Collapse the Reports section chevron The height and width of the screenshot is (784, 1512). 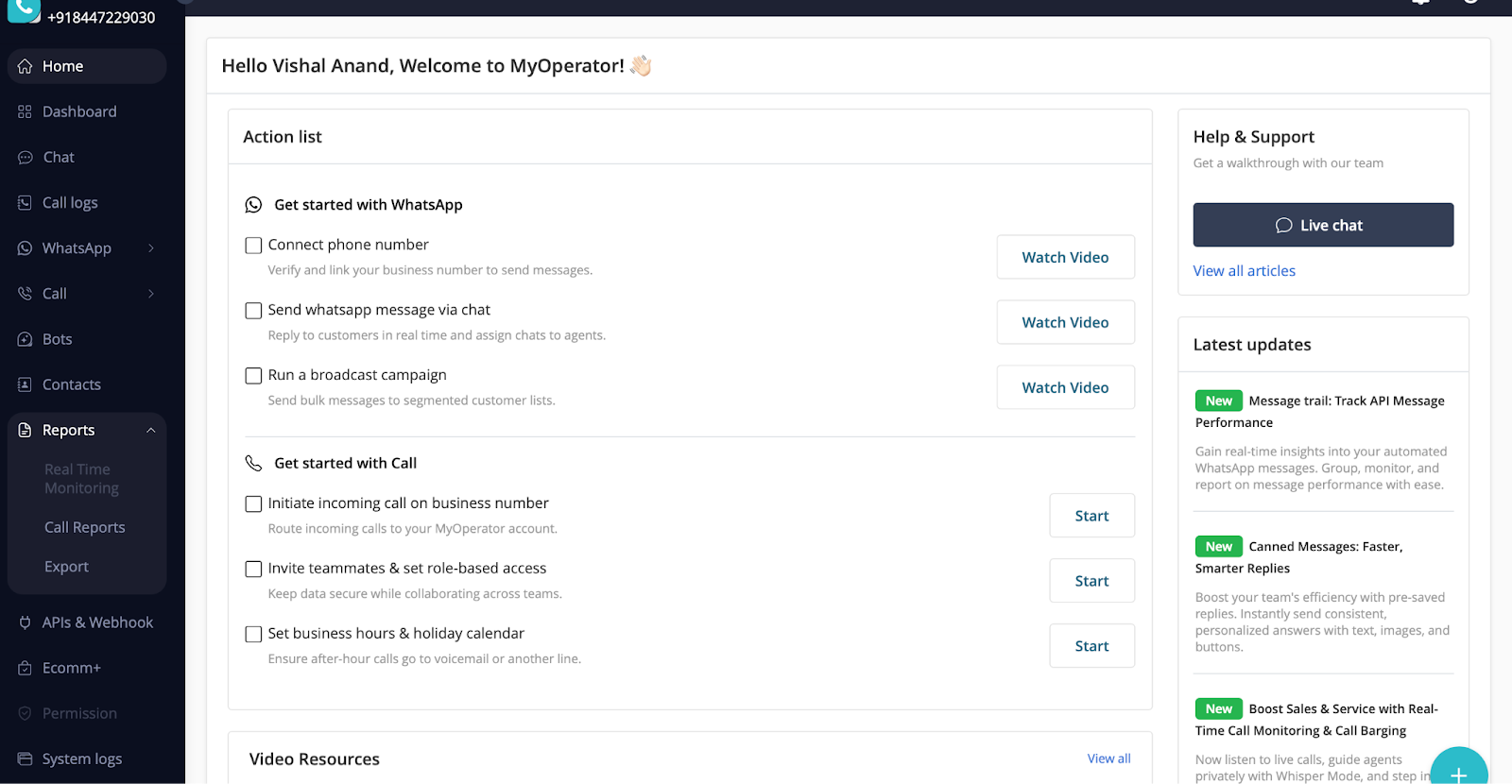151,430
